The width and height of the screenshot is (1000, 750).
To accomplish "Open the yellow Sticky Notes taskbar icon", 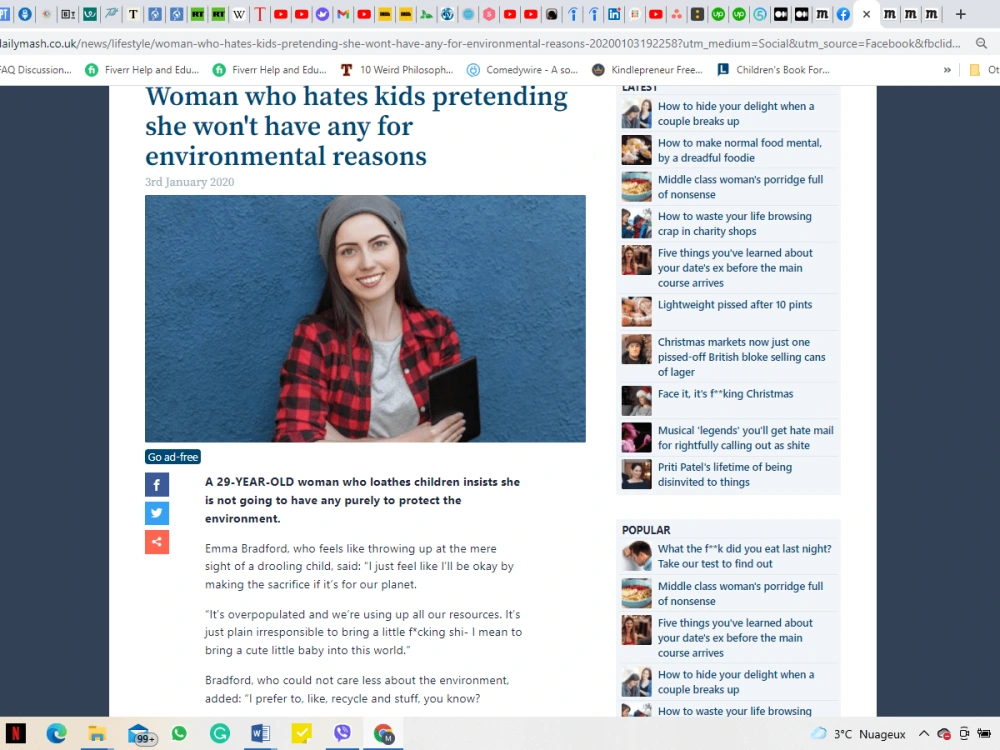I will (301, 733).
